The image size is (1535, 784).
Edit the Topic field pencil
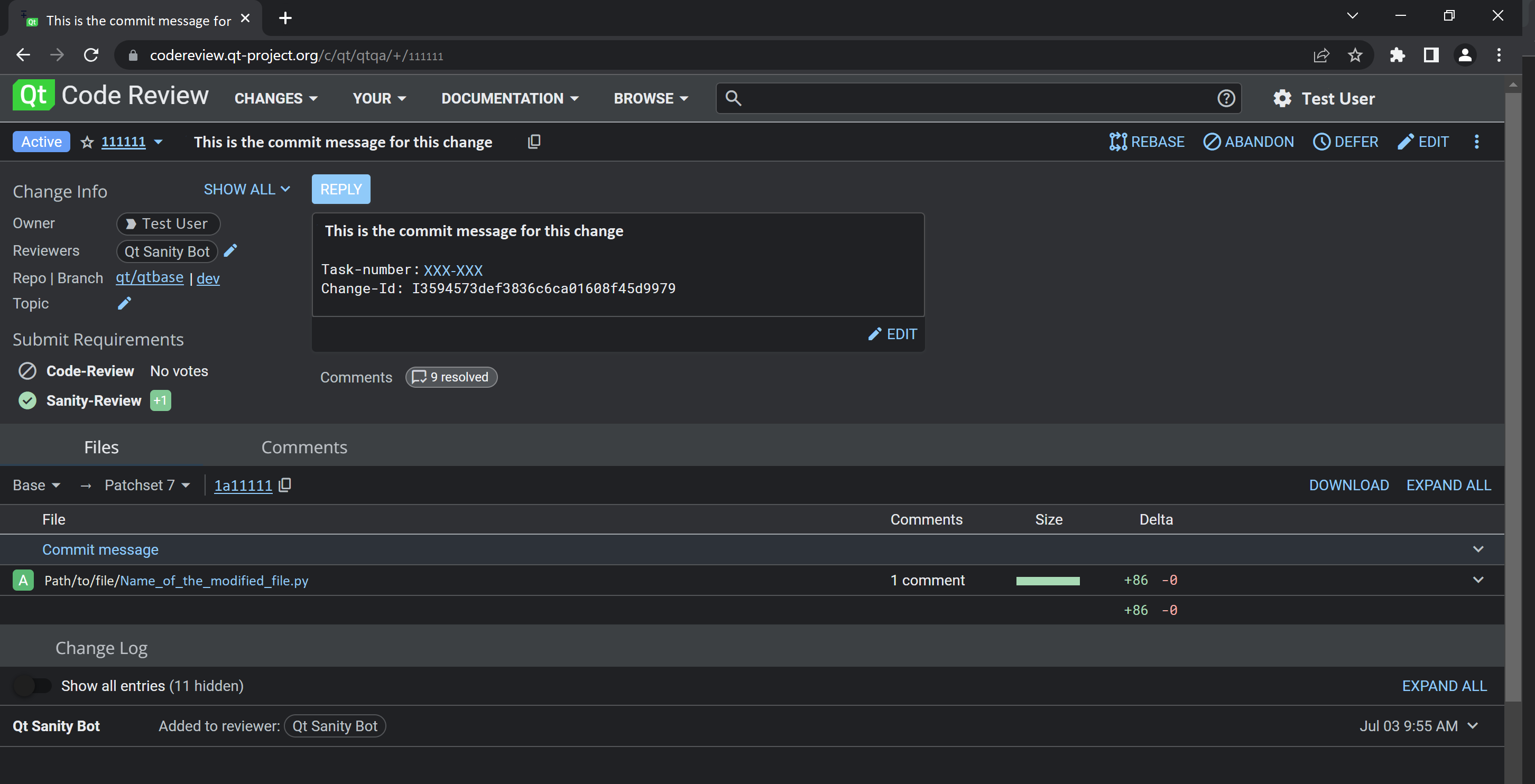click(x=124, y=303)
